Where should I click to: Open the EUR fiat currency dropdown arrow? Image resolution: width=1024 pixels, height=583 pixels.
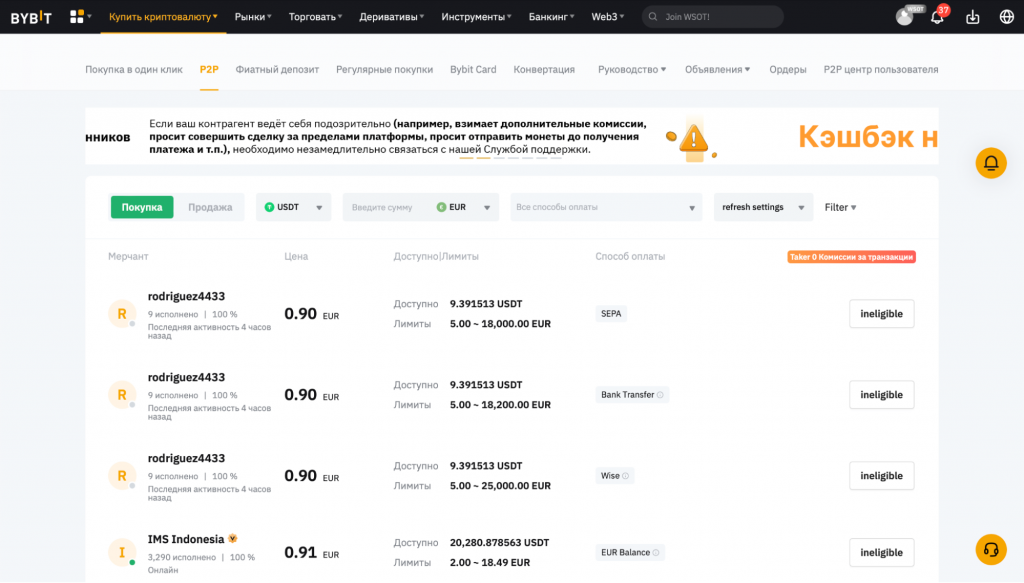487,208
